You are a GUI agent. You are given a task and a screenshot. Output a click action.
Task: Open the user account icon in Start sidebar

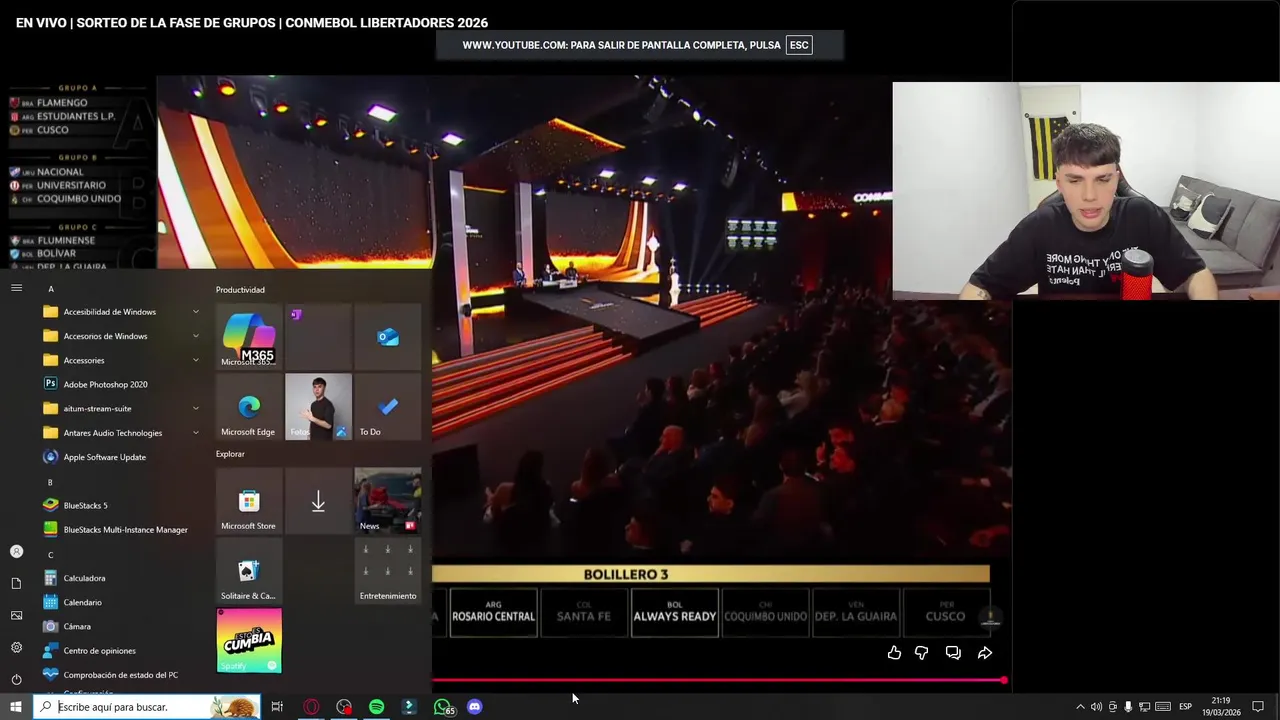[x=16, y=551]
